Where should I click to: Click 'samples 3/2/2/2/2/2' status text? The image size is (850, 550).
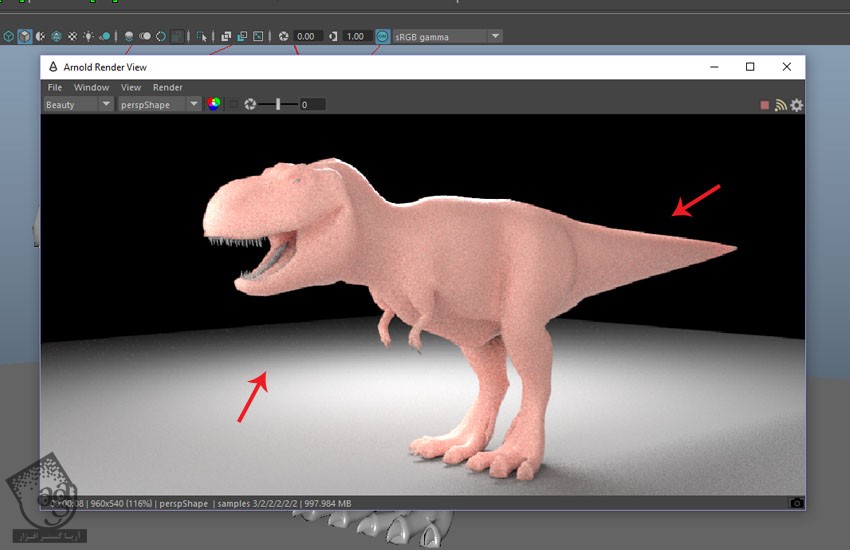[x=257, y=503]
